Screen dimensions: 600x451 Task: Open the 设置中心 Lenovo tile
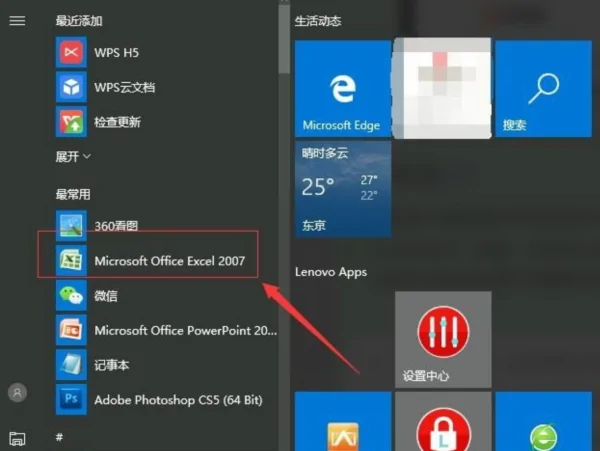pos(443,340)
